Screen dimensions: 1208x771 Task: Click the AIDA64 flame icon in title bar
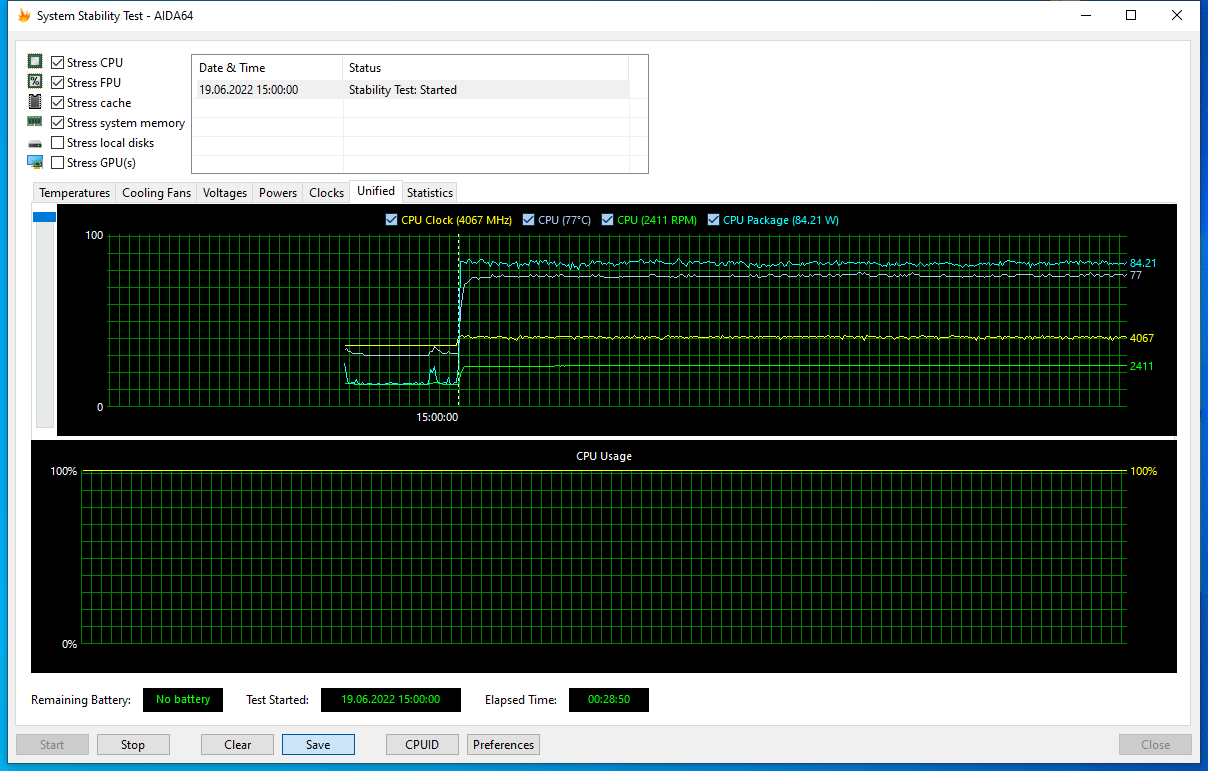point(24,15)
